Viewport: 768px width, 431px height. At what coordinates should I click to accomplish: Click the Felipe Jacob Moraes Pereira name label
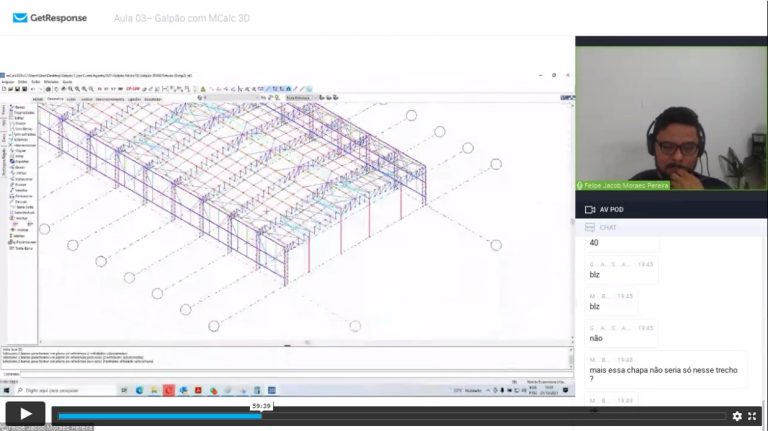pos(623,186)
